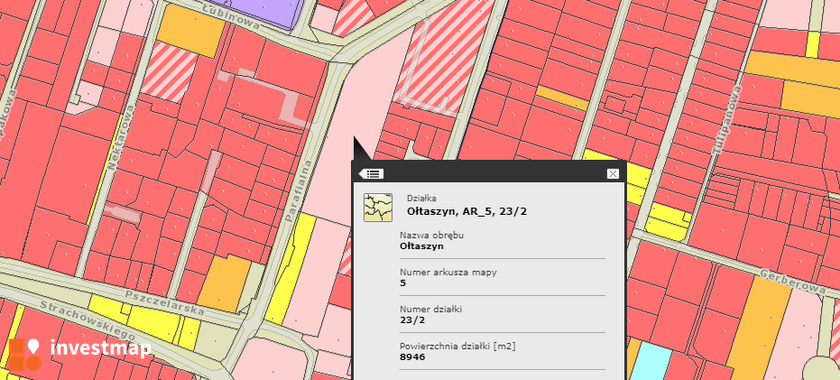Click the list icon in popup header
Image resolution: width=840 pixels, height=380 pixels.
click(x=371, y=174)
